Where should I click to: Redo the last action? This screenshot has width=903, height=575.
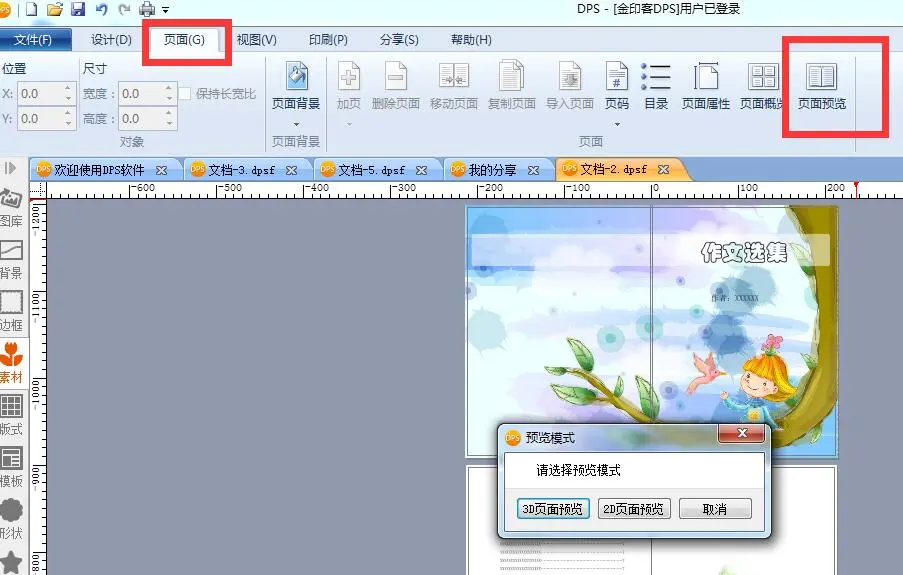tap(124, 9)
